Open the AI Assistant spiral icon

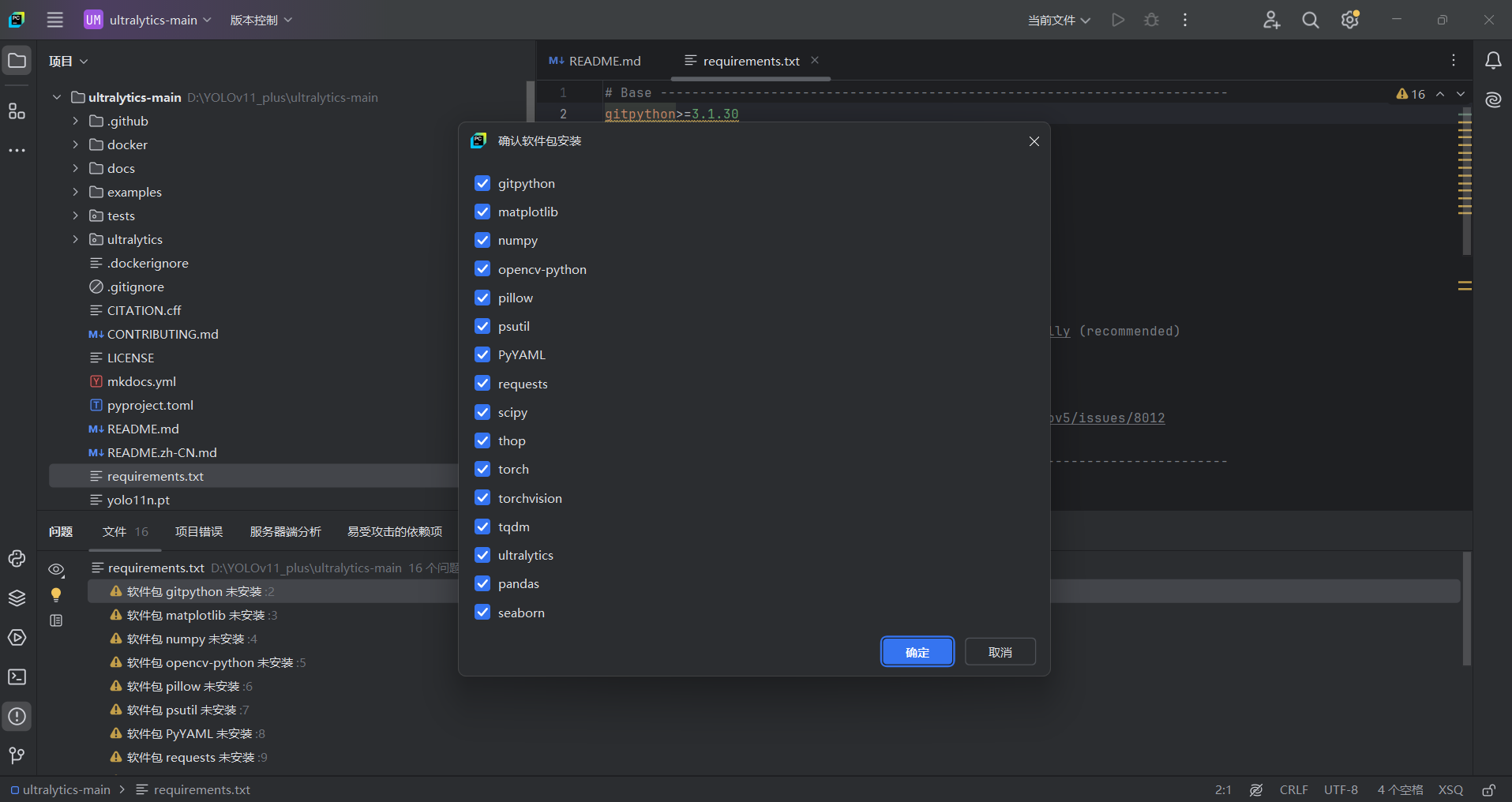[x=1493, y=100]
